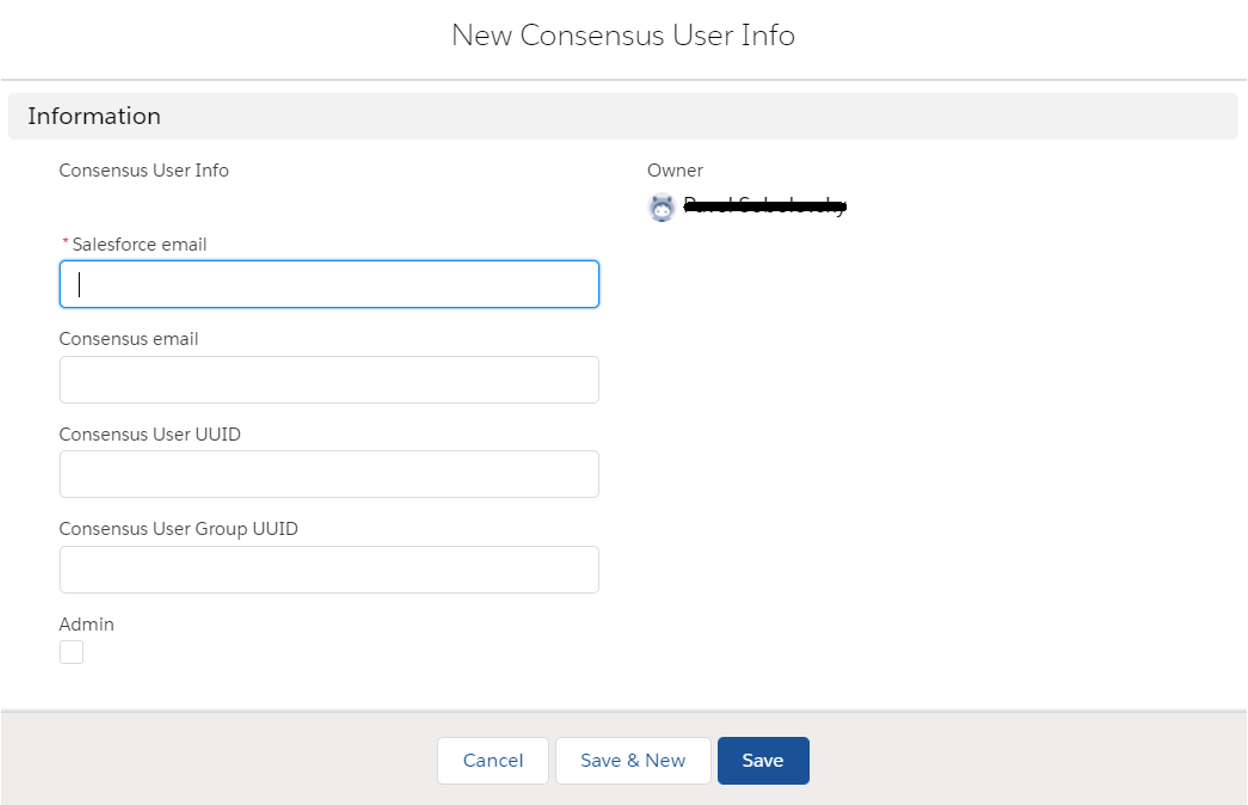
Task: Click the Information section header
Action: (623, 116)
